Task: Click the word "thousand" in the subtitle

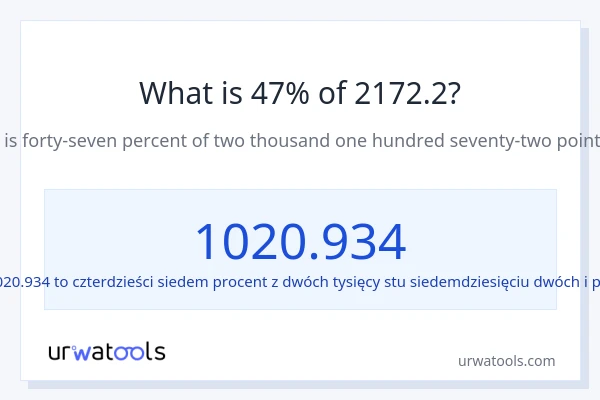Action: [288, 140]
